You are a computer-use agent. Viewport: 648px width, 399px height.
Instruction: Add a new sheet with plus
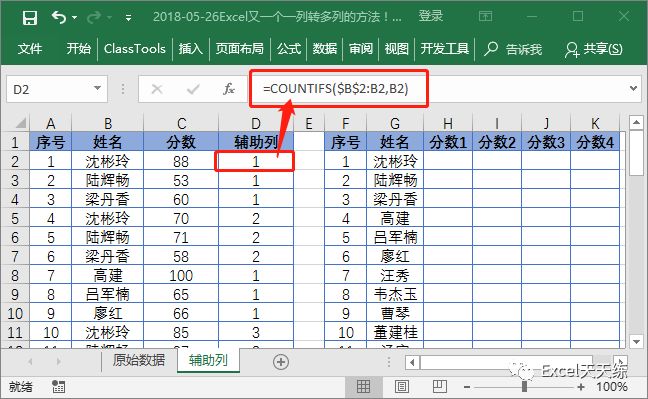click(x=281, y=362)
